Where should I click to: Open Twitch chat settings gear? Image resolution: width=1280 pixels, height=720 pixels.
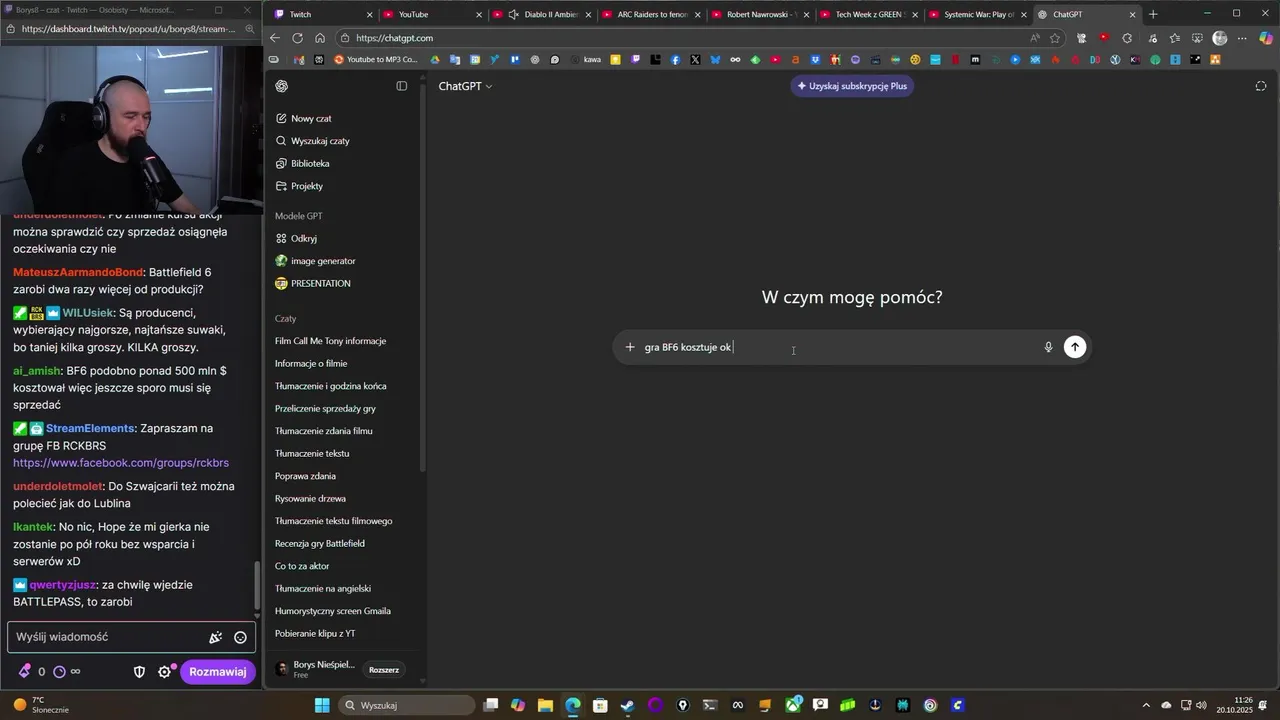[x=165, y=672]
